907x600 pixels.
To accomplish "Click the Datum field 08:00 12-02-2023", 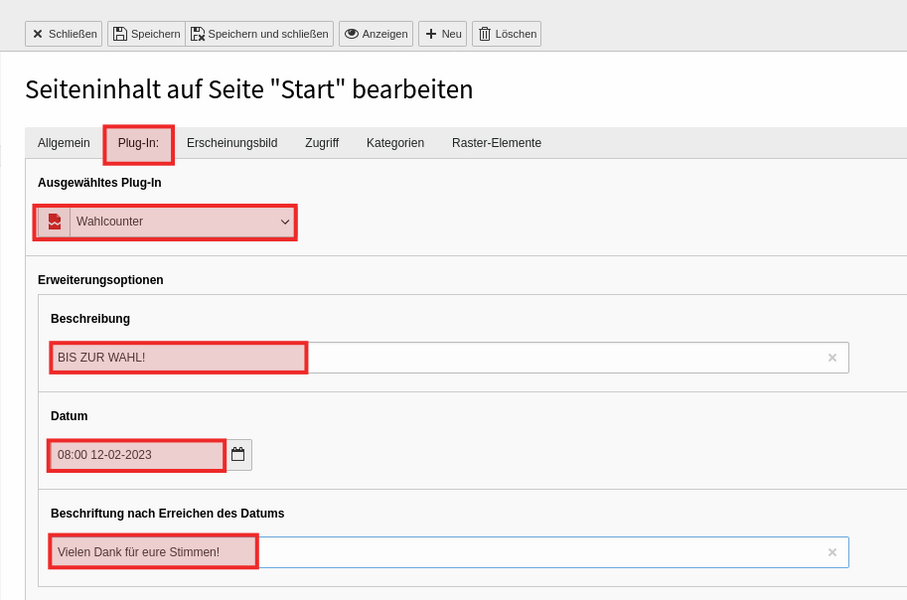I will 138,455.
